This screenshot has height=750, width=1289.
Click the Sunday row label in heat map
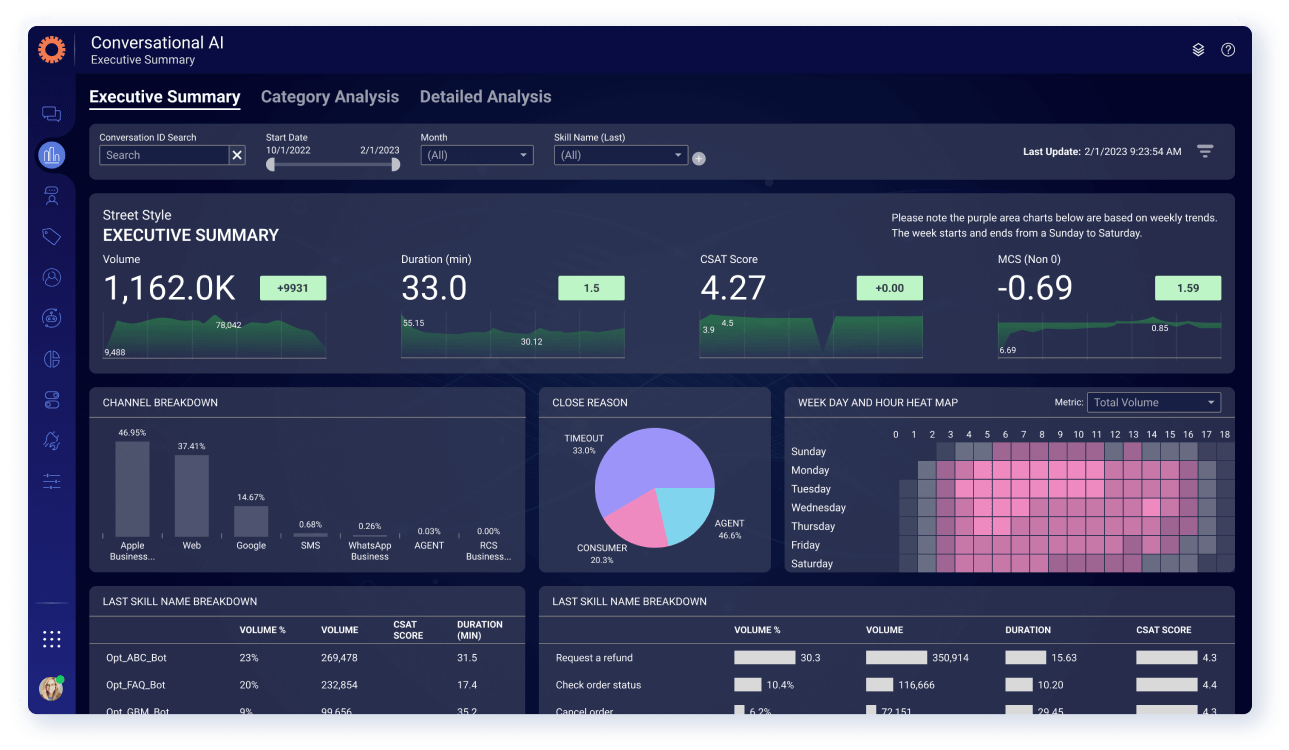pyautogui.click(x=808, y=451)
